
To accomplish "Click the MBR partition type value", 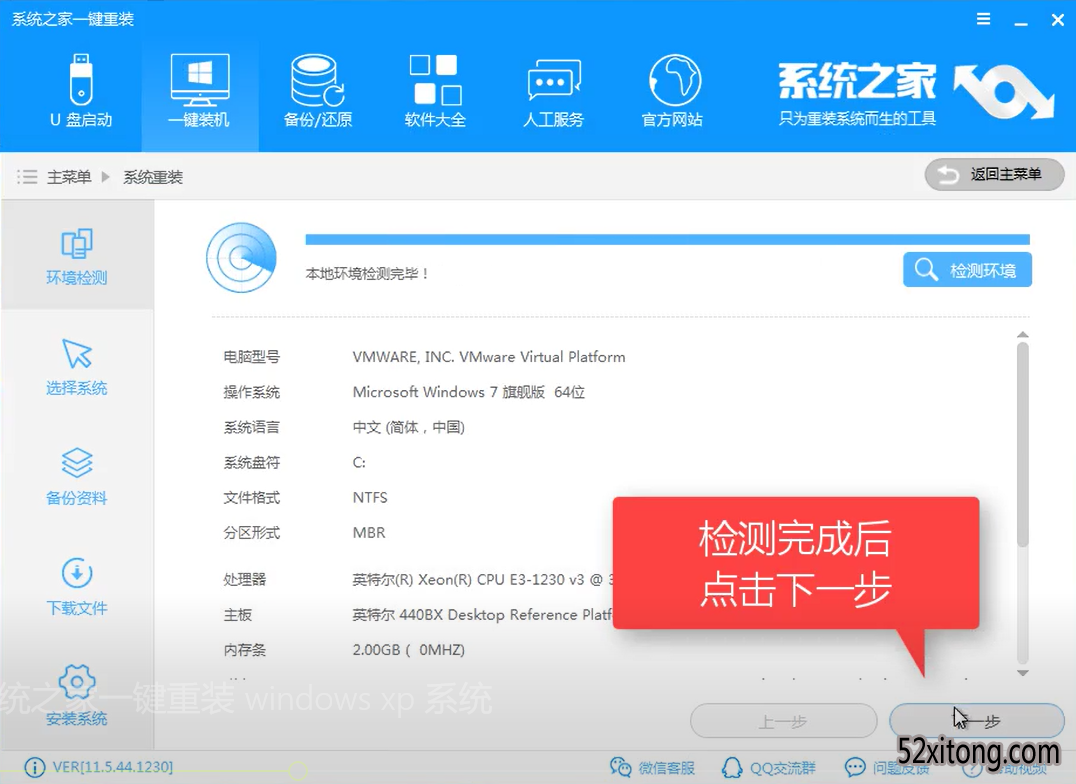I will coord(369,533).
